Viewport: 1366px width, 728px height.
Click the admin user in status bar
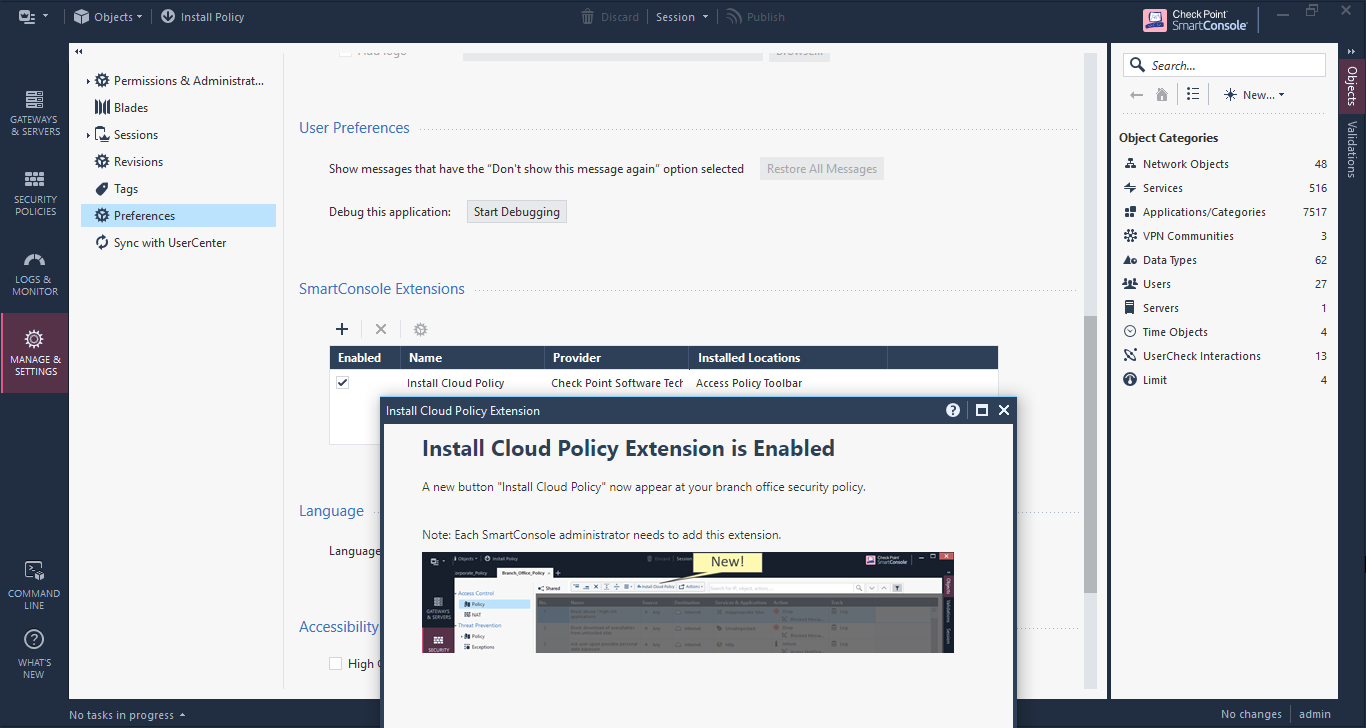(x=1315, y=715)
